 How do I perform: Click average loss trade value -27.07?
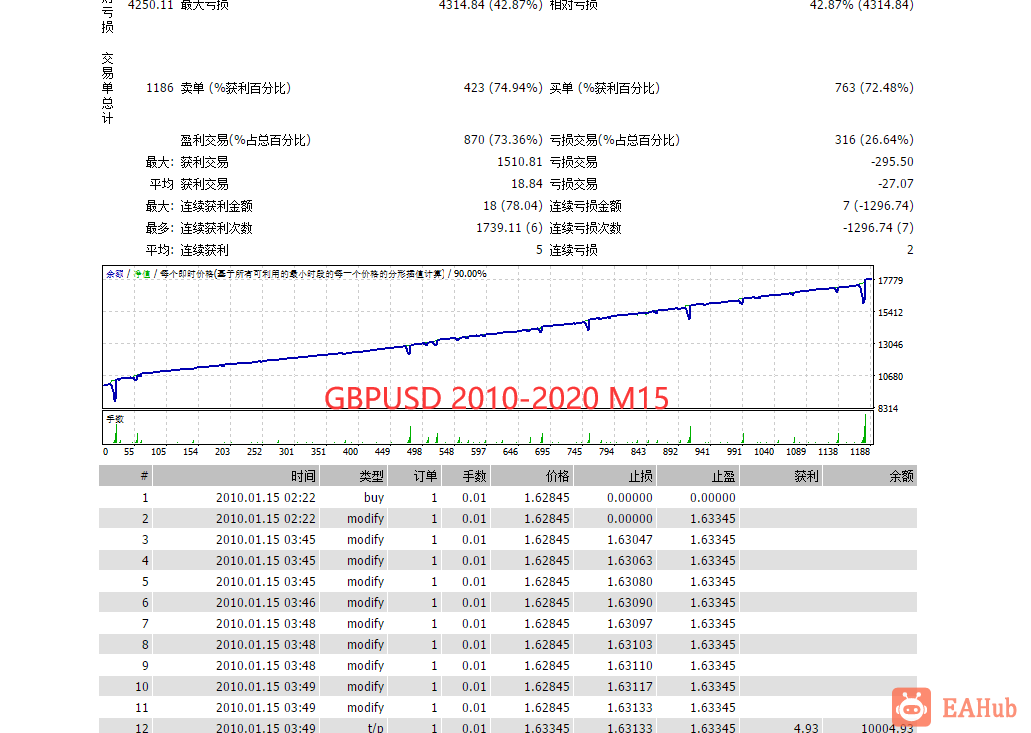pos(896,184)
